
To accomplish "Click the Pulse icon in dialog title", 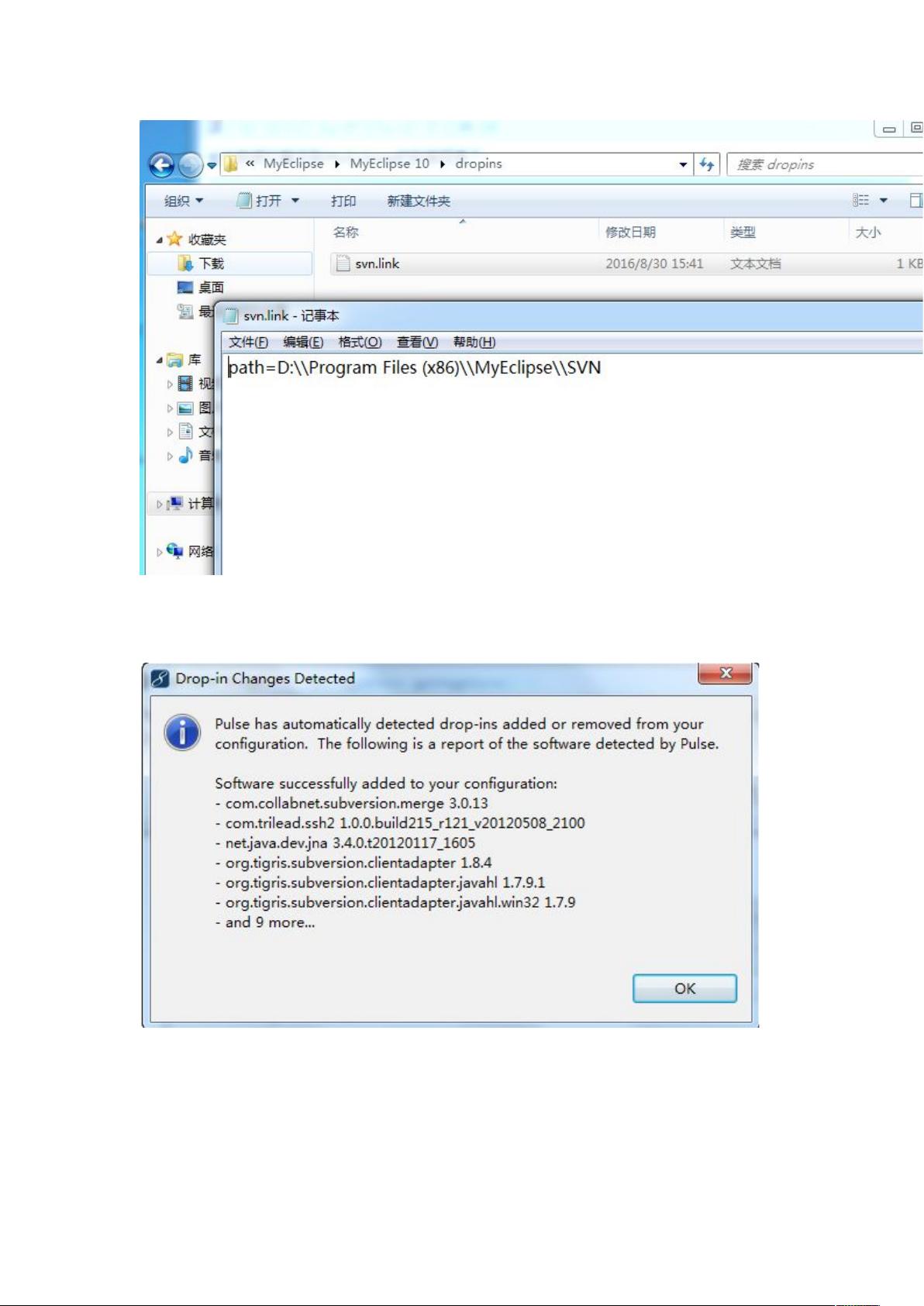I will tap(160, 678).
